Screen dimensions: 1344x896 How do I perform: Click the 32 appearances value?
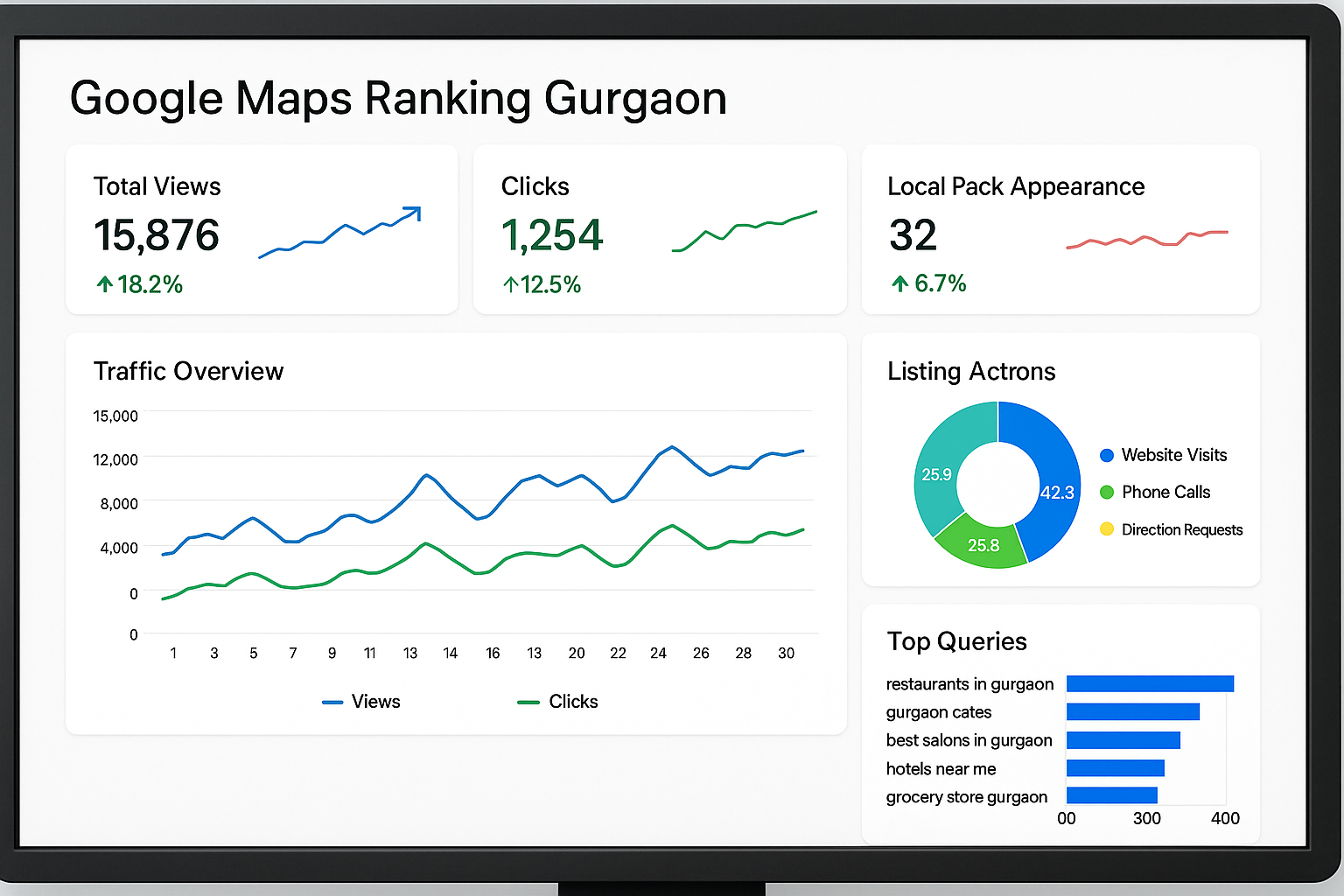point(913,234)
